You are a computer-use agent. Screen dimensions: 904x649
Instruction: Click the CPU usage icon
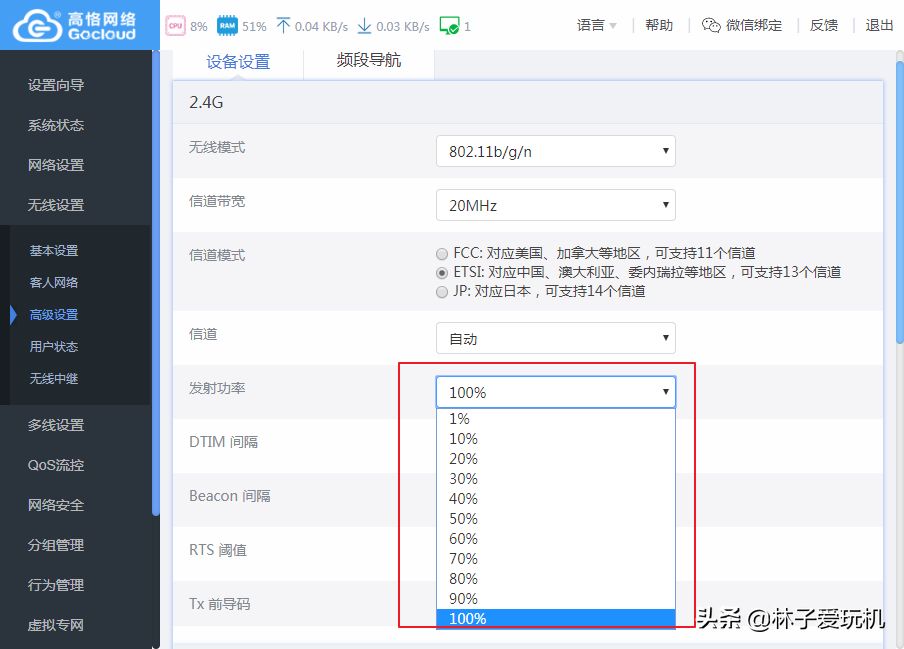(x=176, y=26)
